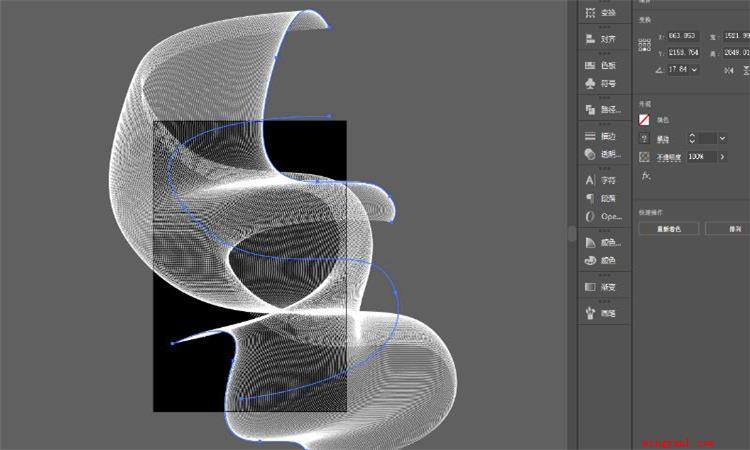The height and width of the screenshot is (450, 750).
Task: Click the flip horizontal icon
Action: coord(728,70)
